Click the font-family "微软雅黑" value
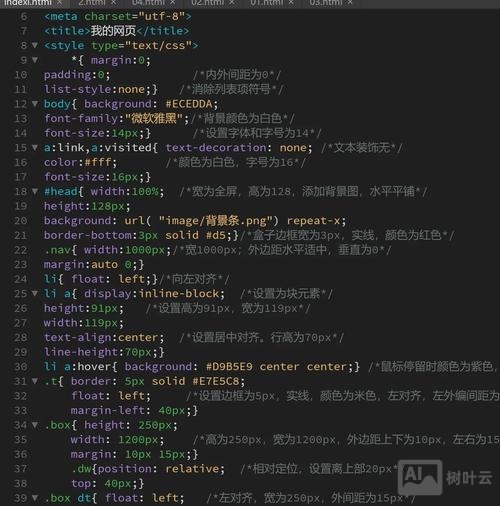 [x=154, y=119]
